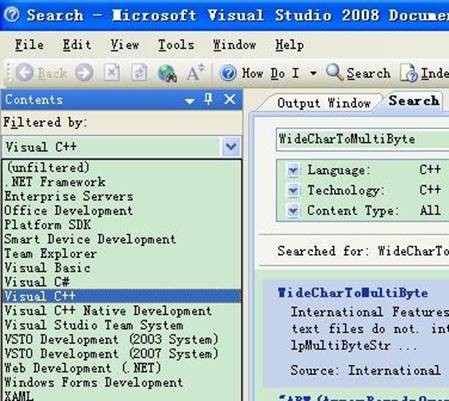Switch to the Output Window tab

pos(324,103)
